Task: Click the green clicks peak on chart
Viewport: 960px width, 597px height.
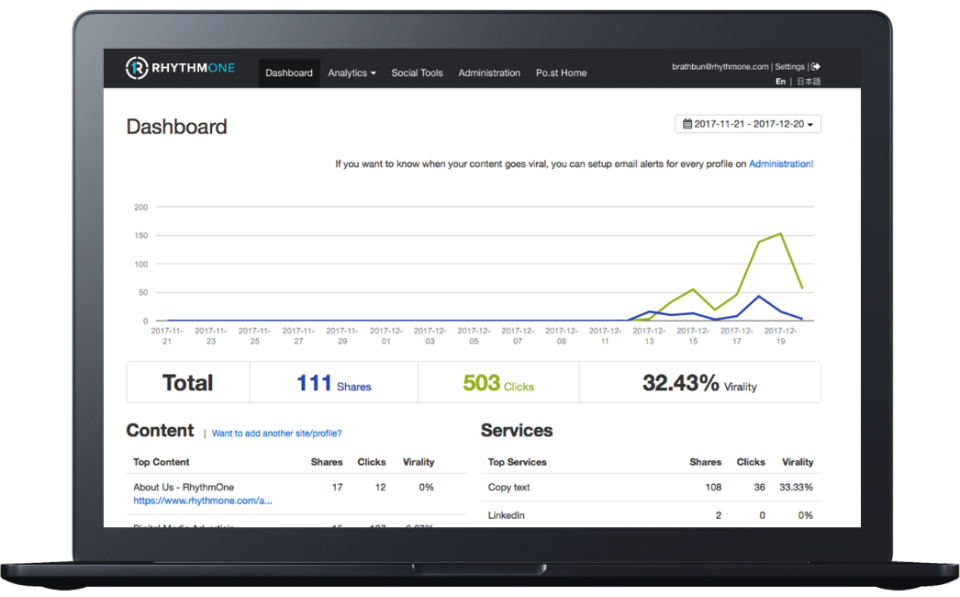Action: tap(781, 233)
